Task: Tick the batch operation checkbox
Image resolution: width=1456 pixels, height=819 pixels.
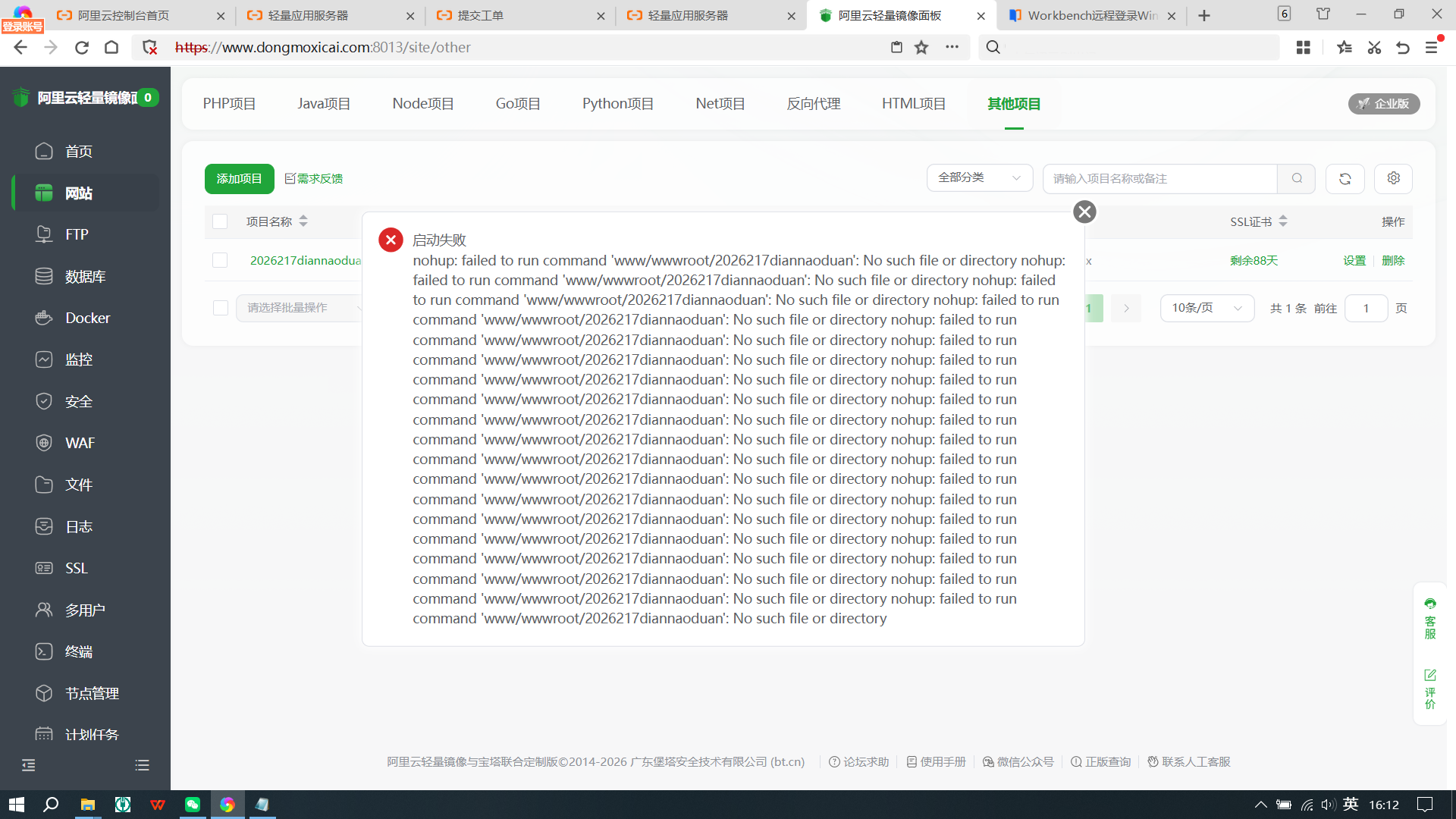Action: [x=221, y=308]
